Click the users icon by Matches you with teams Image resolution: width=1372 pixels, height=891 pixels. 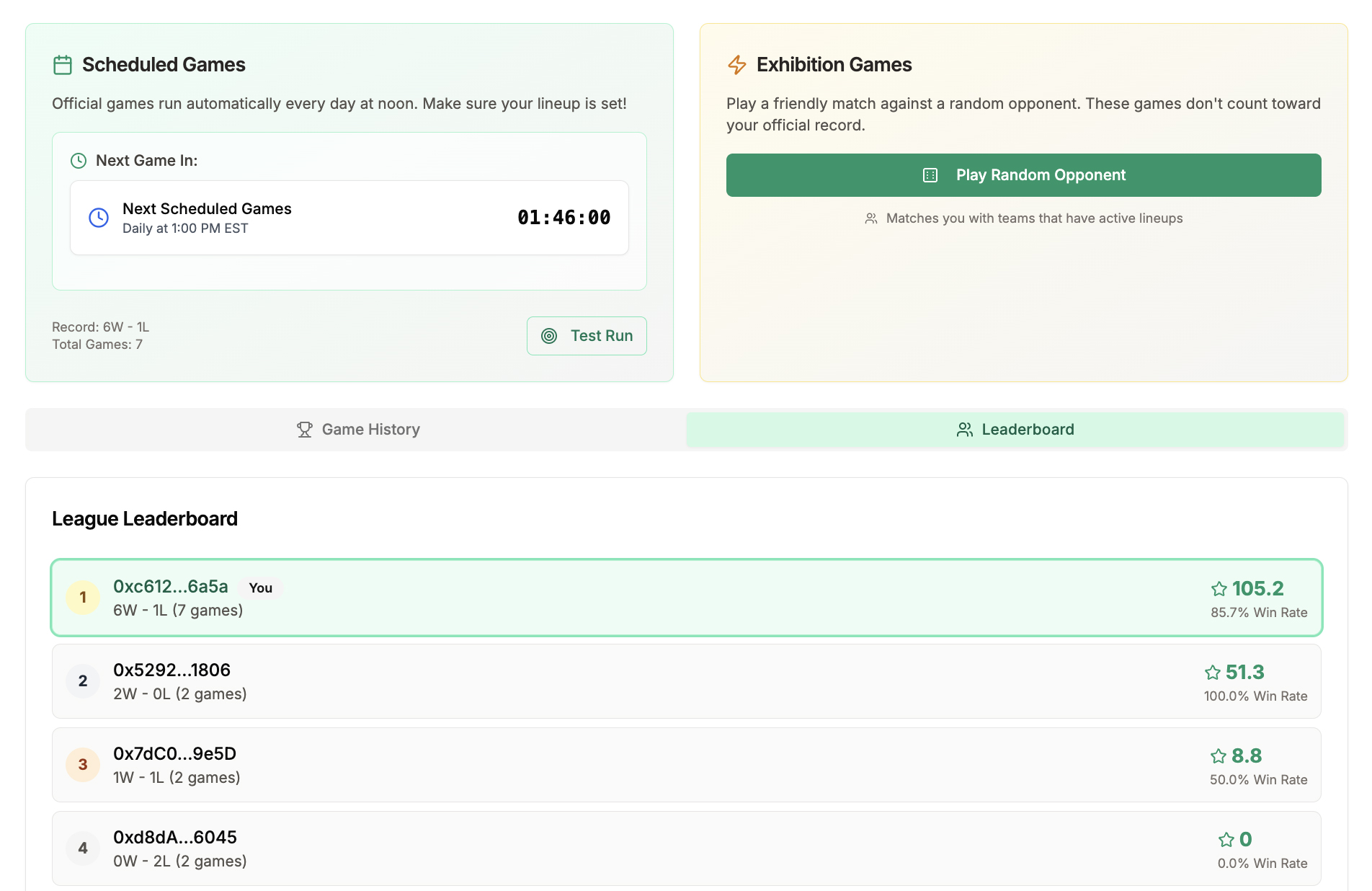[871, 218]
